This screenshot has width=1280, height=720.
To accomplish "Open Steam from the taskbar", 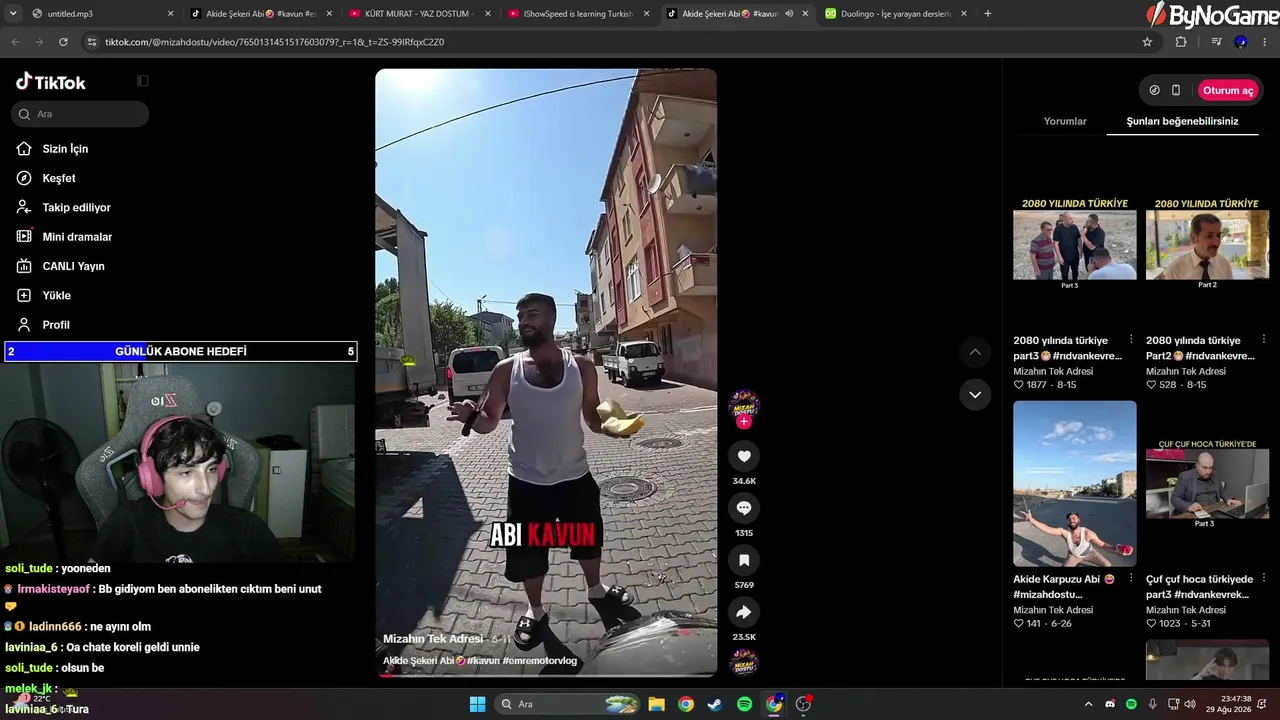I will [715, 704].
